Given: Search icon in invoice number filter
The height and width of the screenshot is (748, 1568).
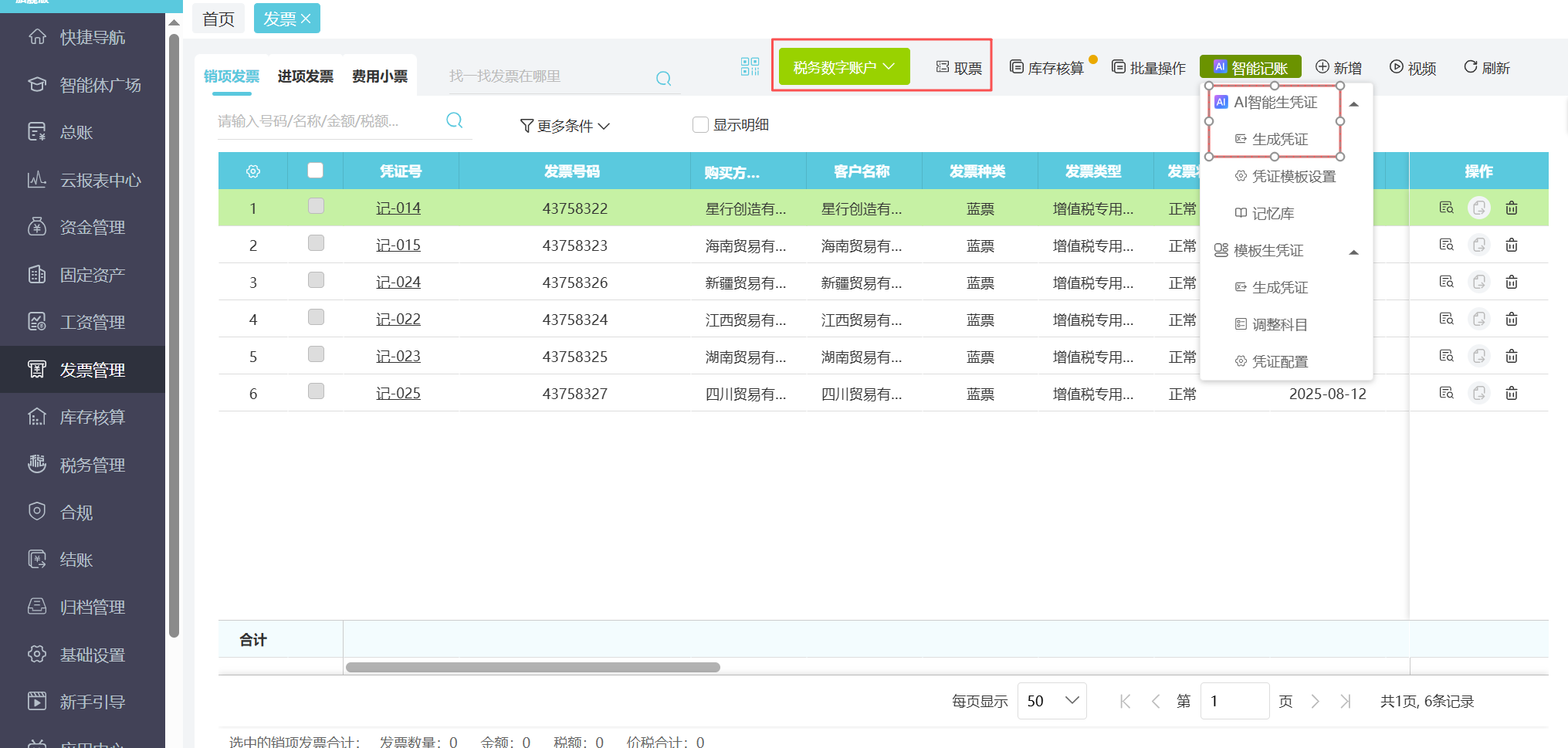Looking at the screenshot, I should [455, 120].
